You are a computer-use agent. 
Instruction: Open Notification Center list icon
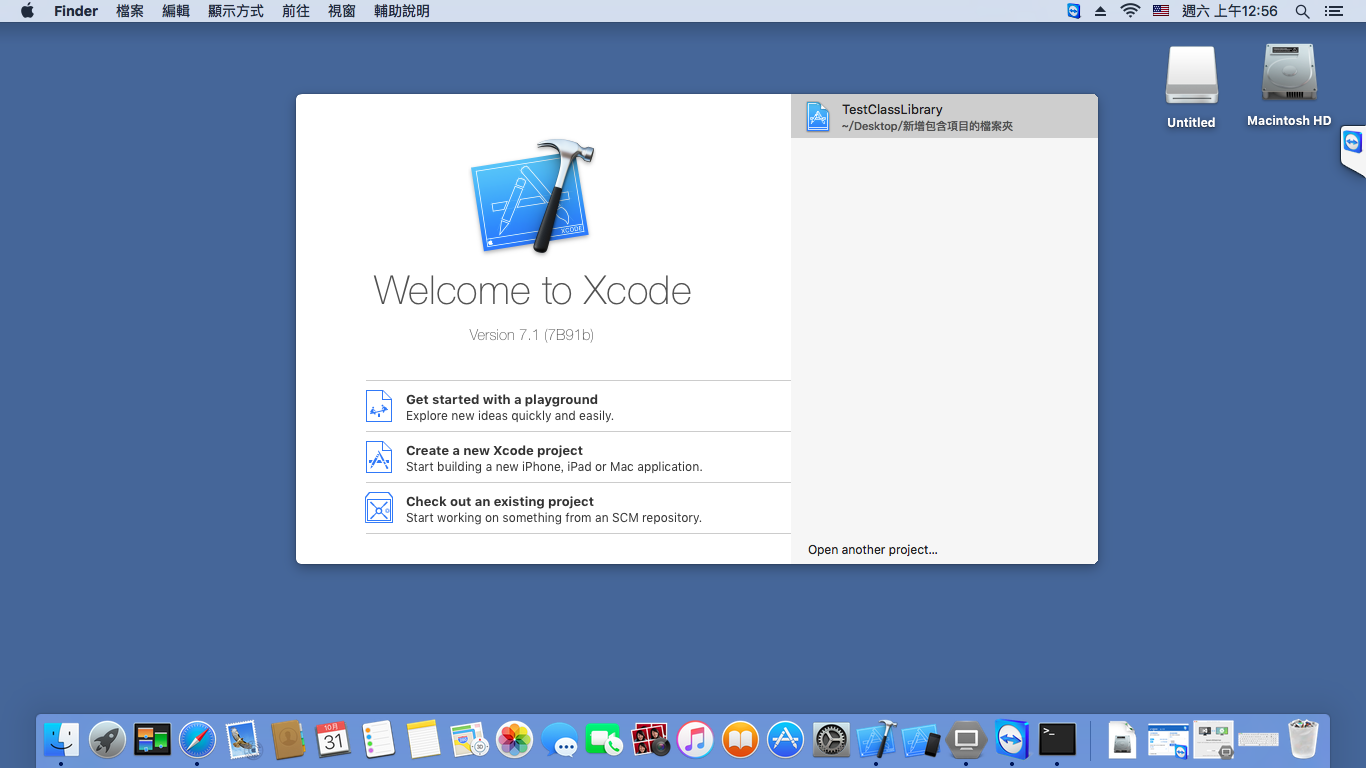[1333, 11]
